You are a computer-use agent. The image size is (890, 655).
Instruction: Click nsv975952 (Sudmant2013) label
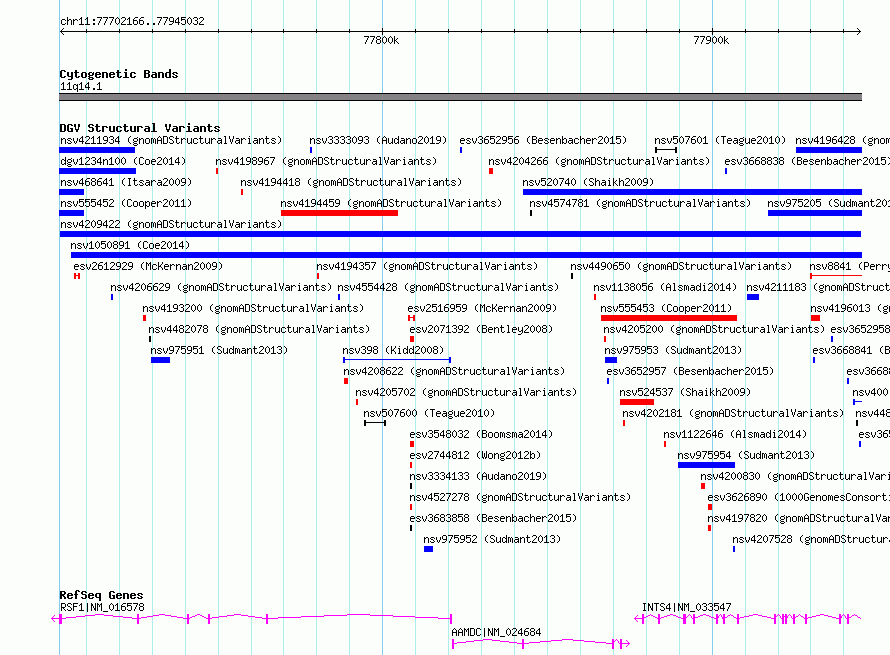click(492, 539)
